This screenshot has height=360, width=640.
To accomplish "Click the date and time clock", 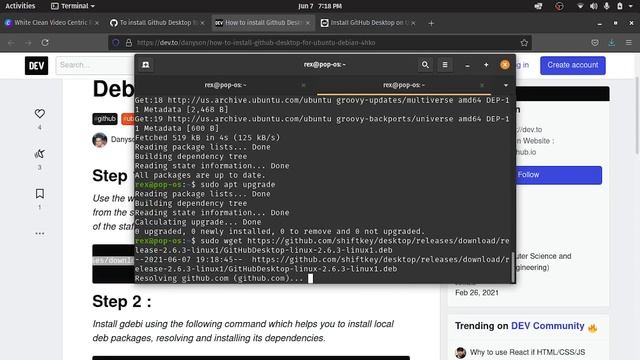I will [320, 6].
